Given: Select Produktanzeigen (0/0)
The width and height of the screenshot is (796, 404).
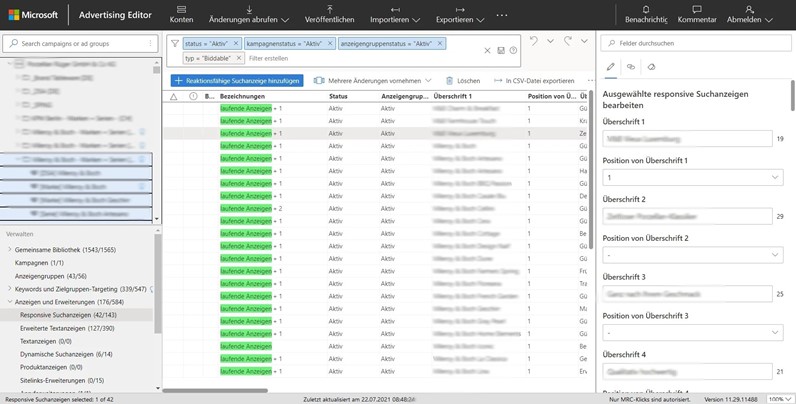Looking at the screenshot, I should tap(51, 367).
